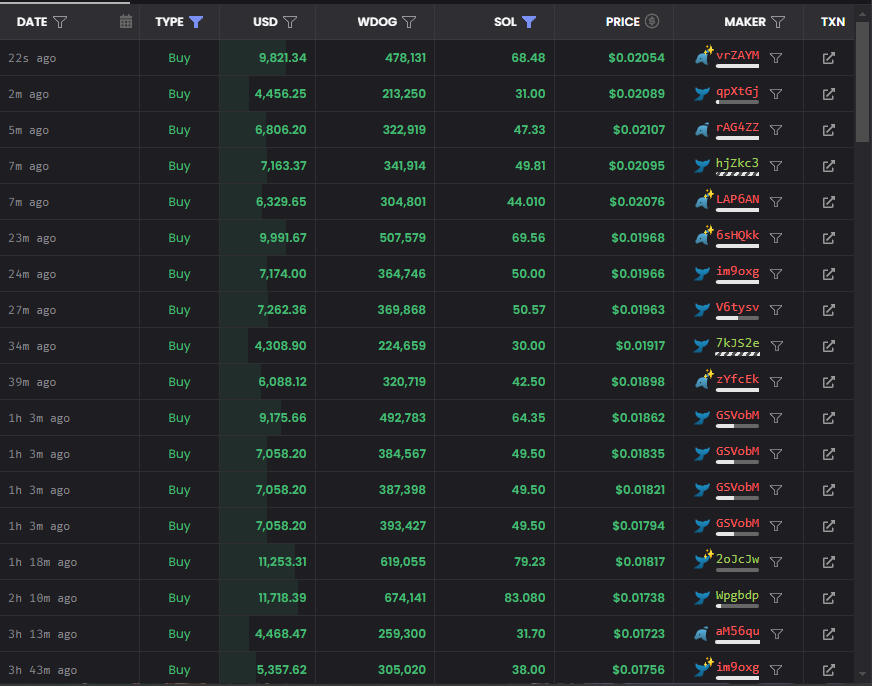872x686 pixels.
Task: Open transaction link for the 34m ago trade
Action: tap(829, 346)
